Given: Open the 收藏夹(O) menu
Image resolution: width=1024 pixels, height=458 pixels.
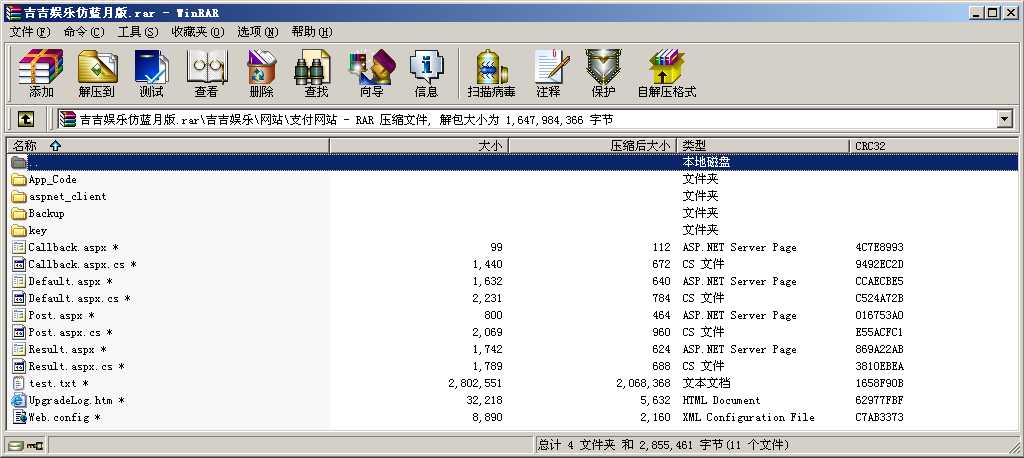Looking at the screenshot, I should 198,32.
